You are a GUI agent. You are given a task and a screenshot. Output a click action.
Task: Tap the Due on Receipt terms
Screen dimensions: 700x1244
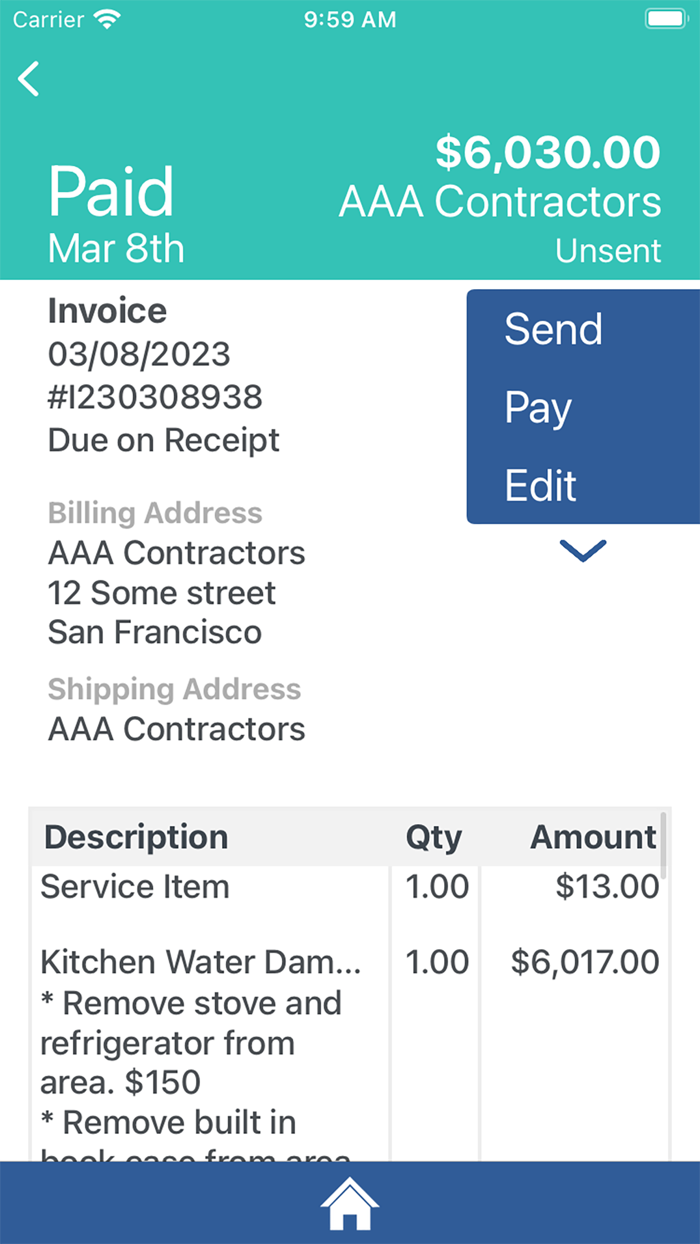point(163,440)
